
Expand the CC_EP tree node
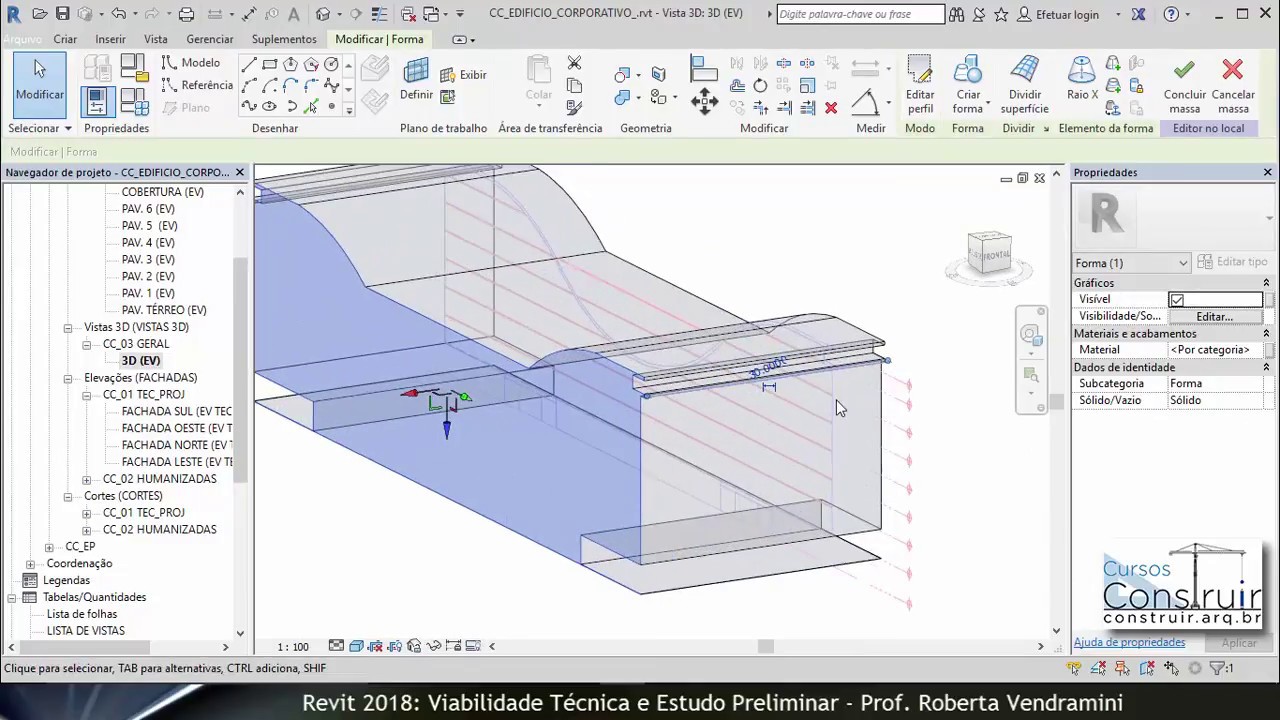click(49, 547)
